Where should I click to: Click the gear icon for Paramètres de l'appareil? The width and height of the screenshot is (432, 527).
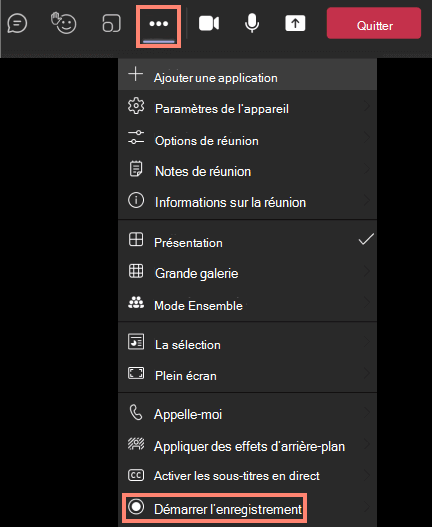pyautogui.click(x=136, y=106)
